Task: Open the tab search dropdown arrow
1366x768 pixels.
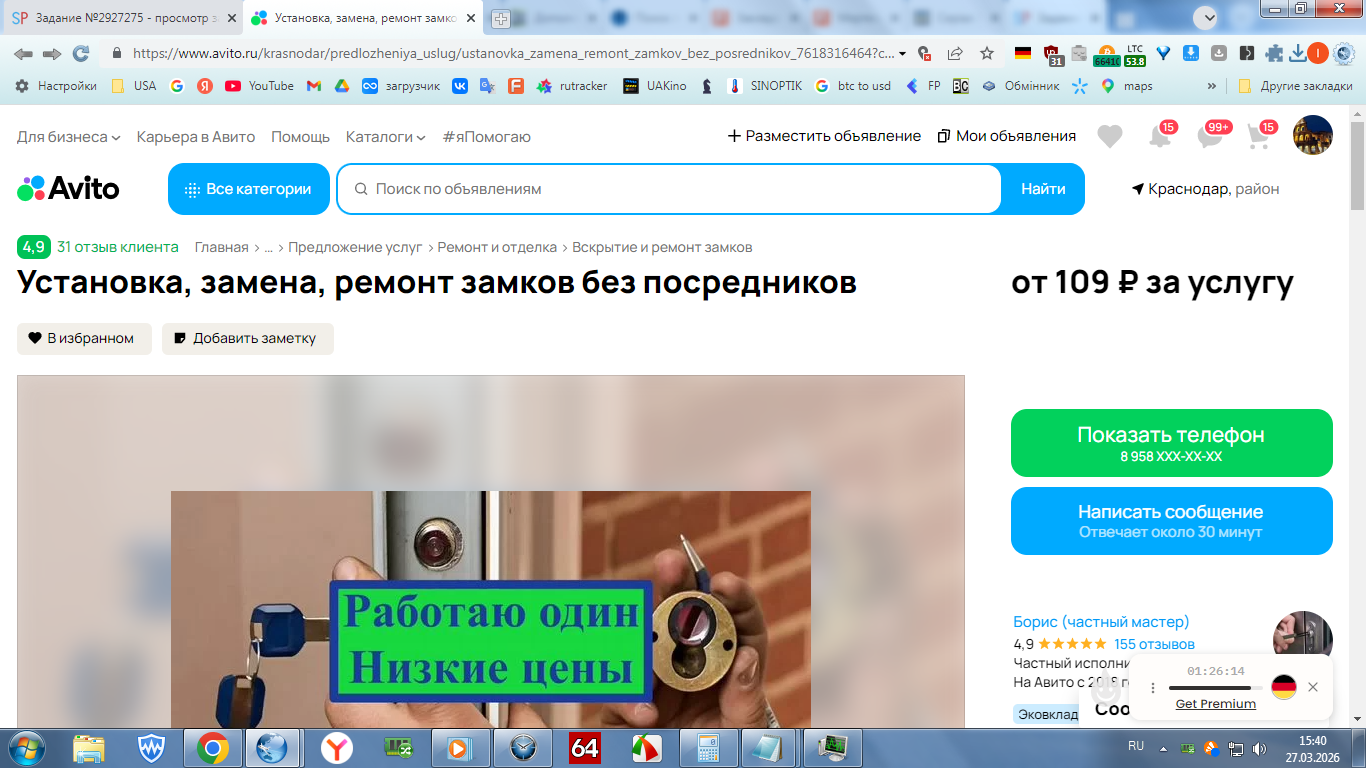Action: 1207,17
